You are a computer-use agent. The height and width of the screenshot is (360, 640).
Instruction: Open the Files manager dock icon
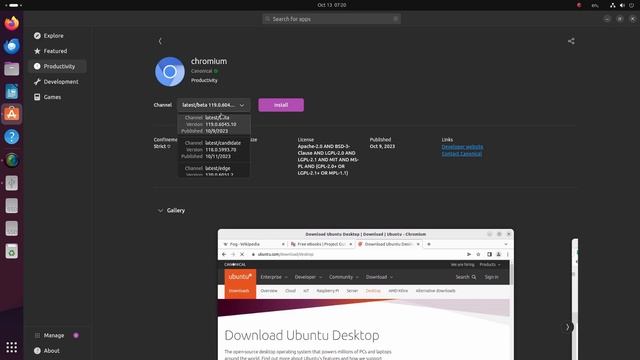[x=11, y=69]
